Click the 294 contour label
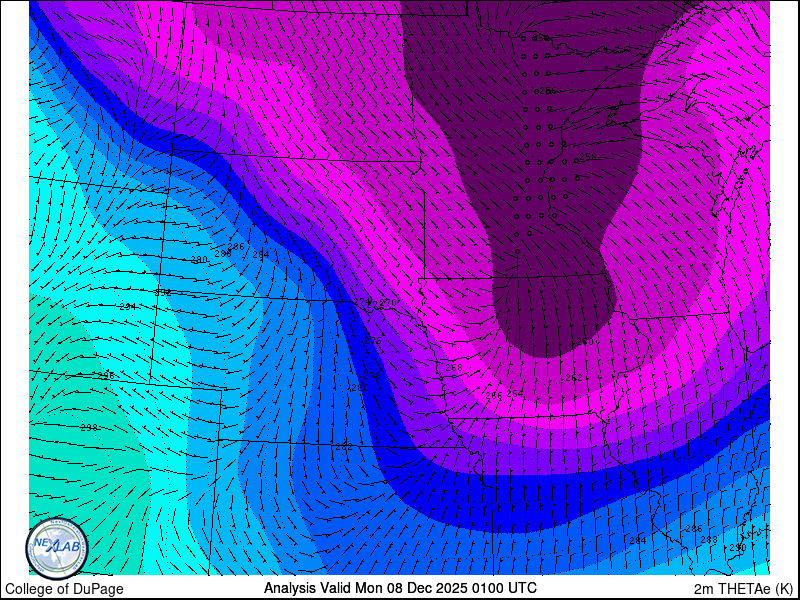 pos(128,307)
